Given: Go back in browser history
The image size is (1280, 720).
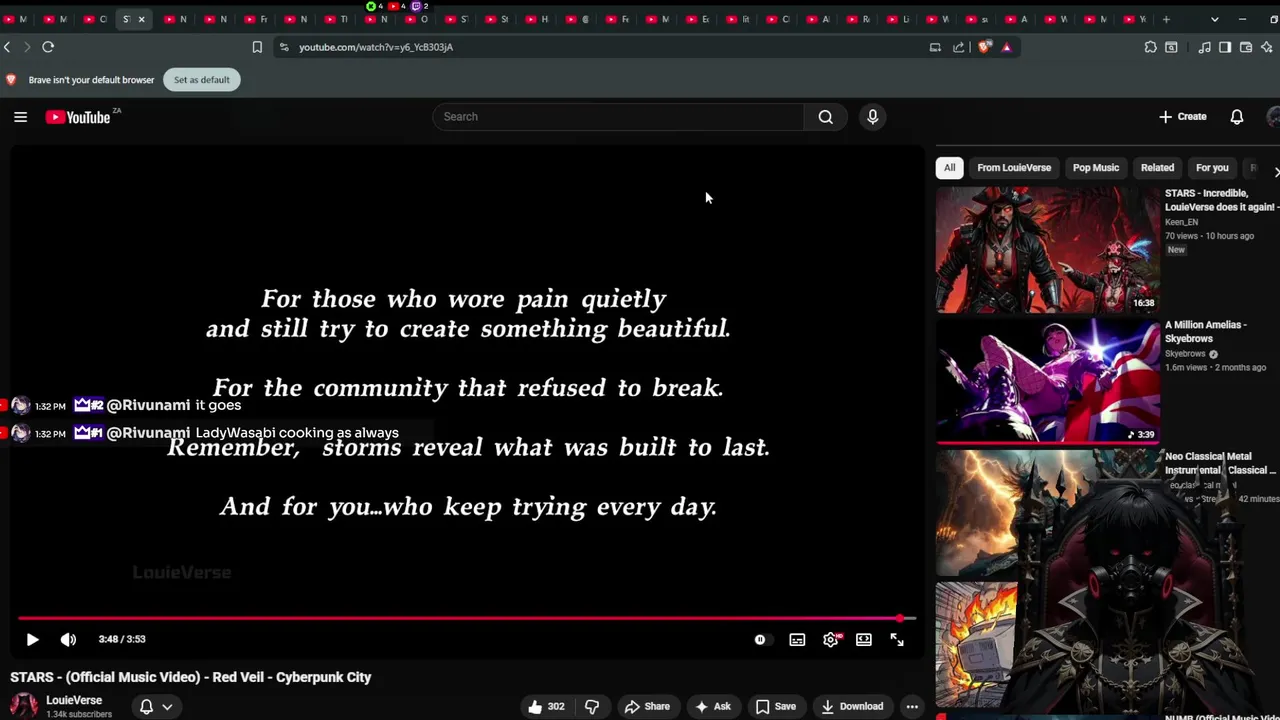Looking at the screenshot, I should click(7, 47).
